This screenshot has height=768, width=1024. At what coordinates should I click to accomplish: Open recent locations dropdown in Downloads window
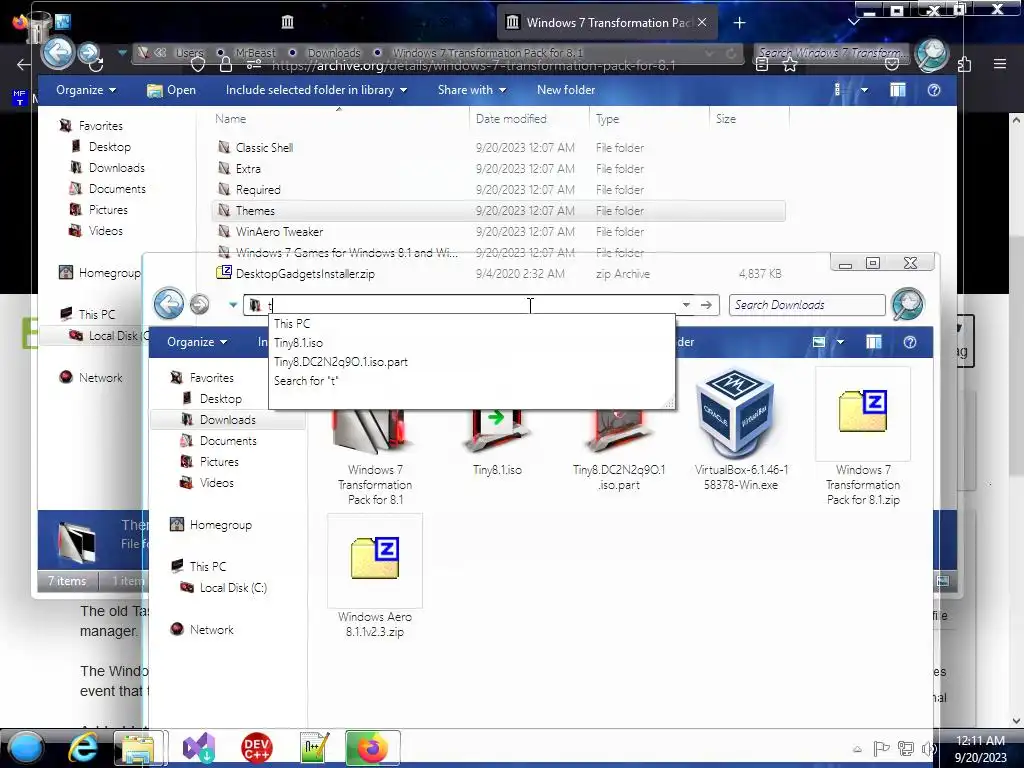click(x=232, y=304)
